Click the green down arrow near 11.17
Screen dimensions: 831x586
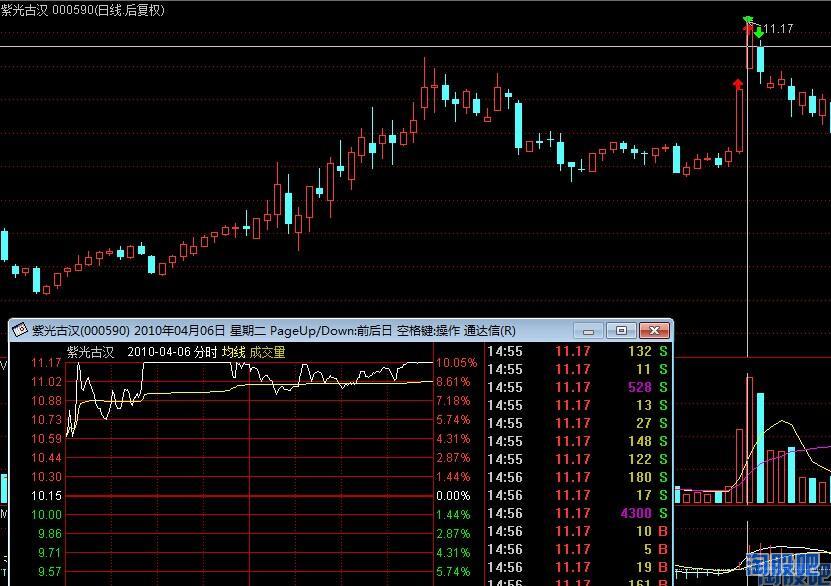759,32
